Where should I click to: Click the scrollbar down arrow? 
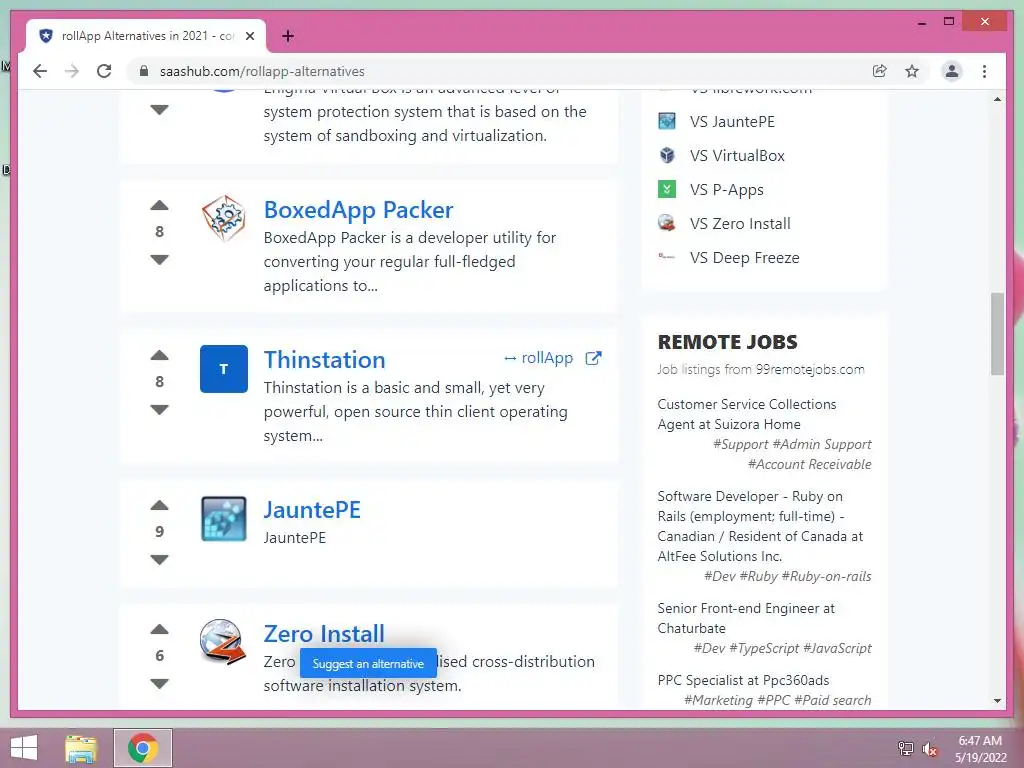point(997,701)
